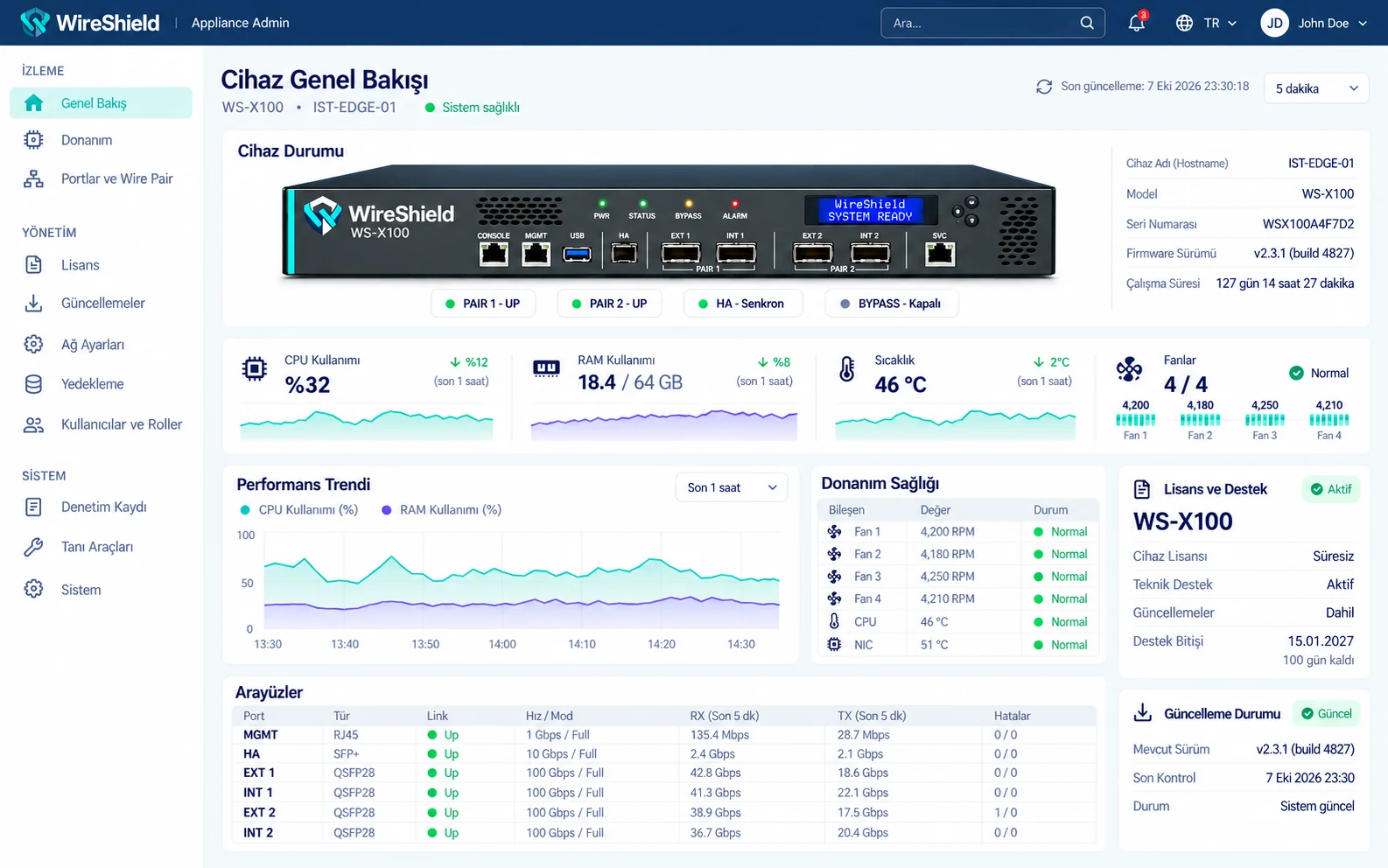Click the Fanlar fan icon
The image size is (1388, 868).
1129,368
